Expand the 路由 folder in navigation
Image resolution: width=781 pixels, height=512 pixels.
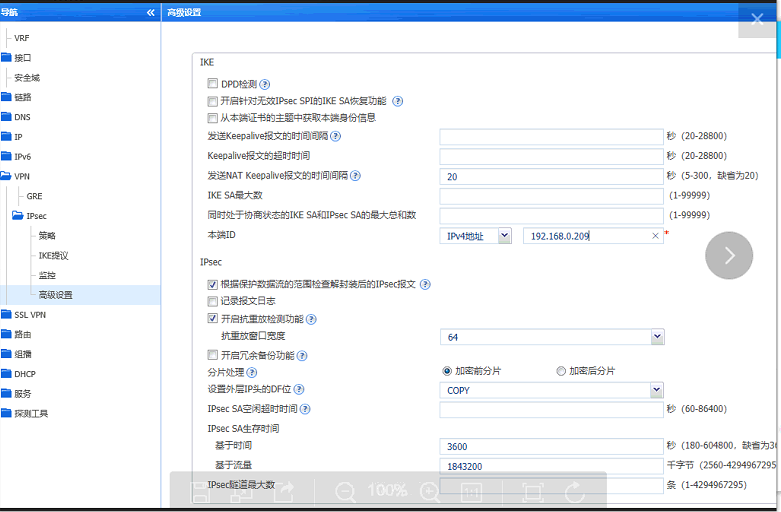tap(6, 334)
